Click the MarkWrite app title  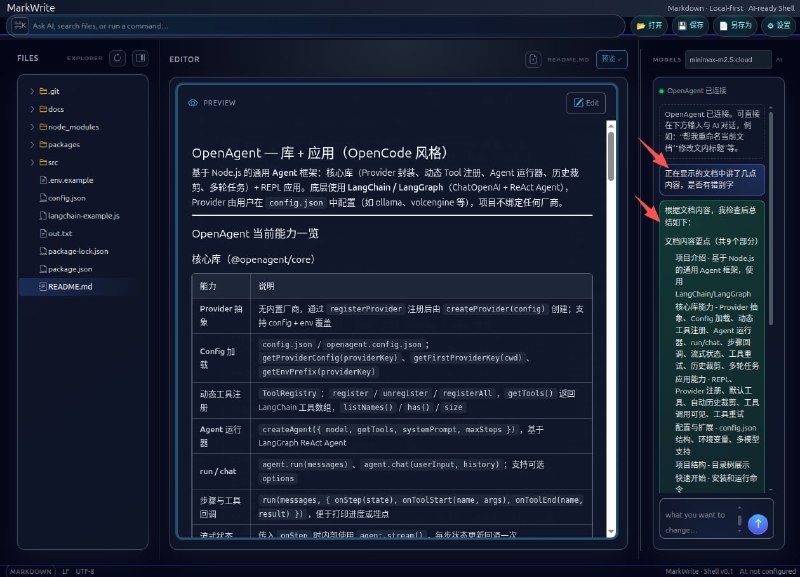point(31,8)
